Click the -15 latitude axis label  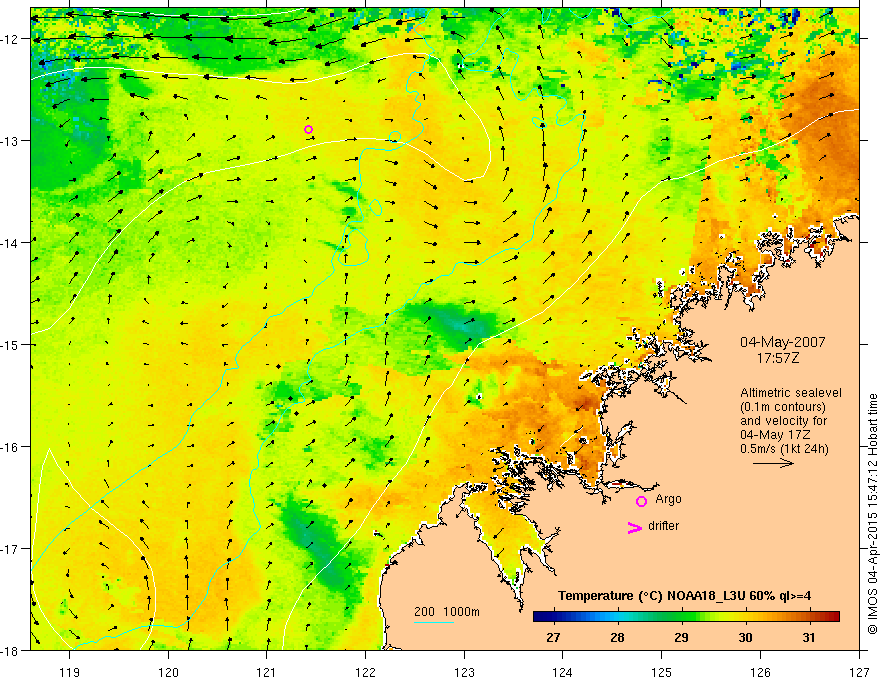pyautogui.click(x=10, y=344)
